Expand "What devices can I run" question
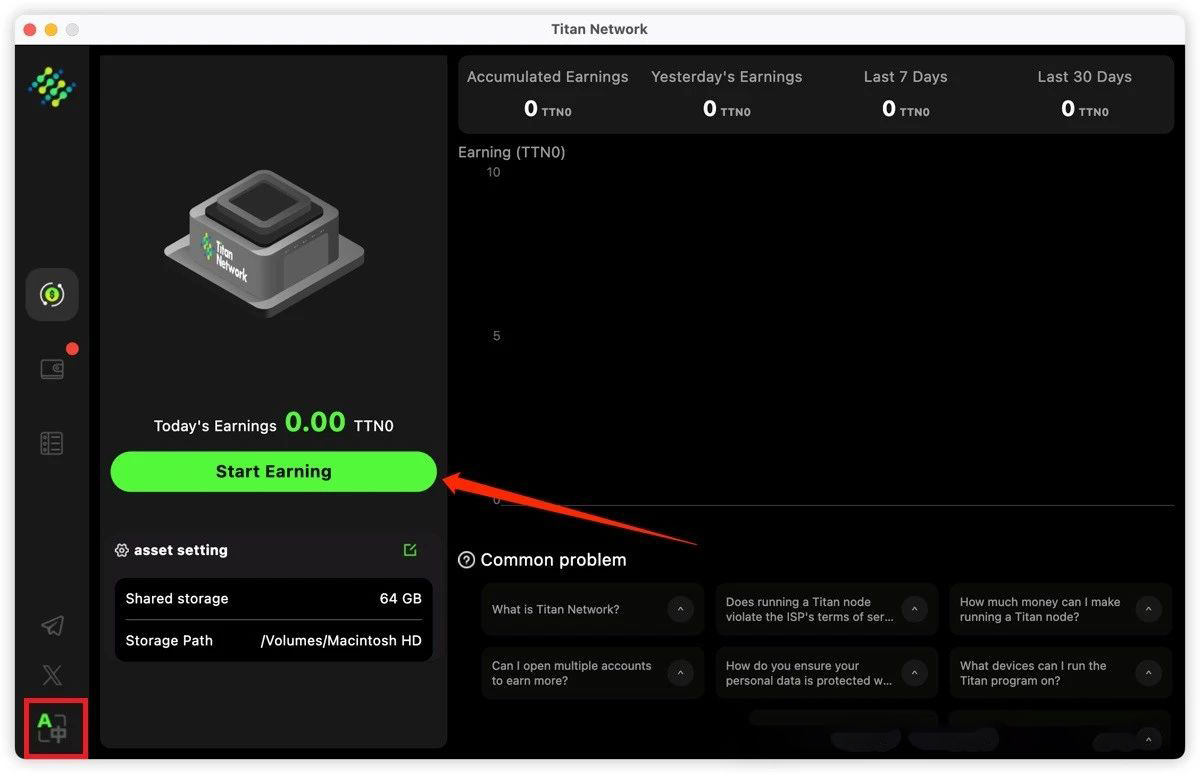The height and width of the screenshot is (774, 1200). coord(1148,673)
